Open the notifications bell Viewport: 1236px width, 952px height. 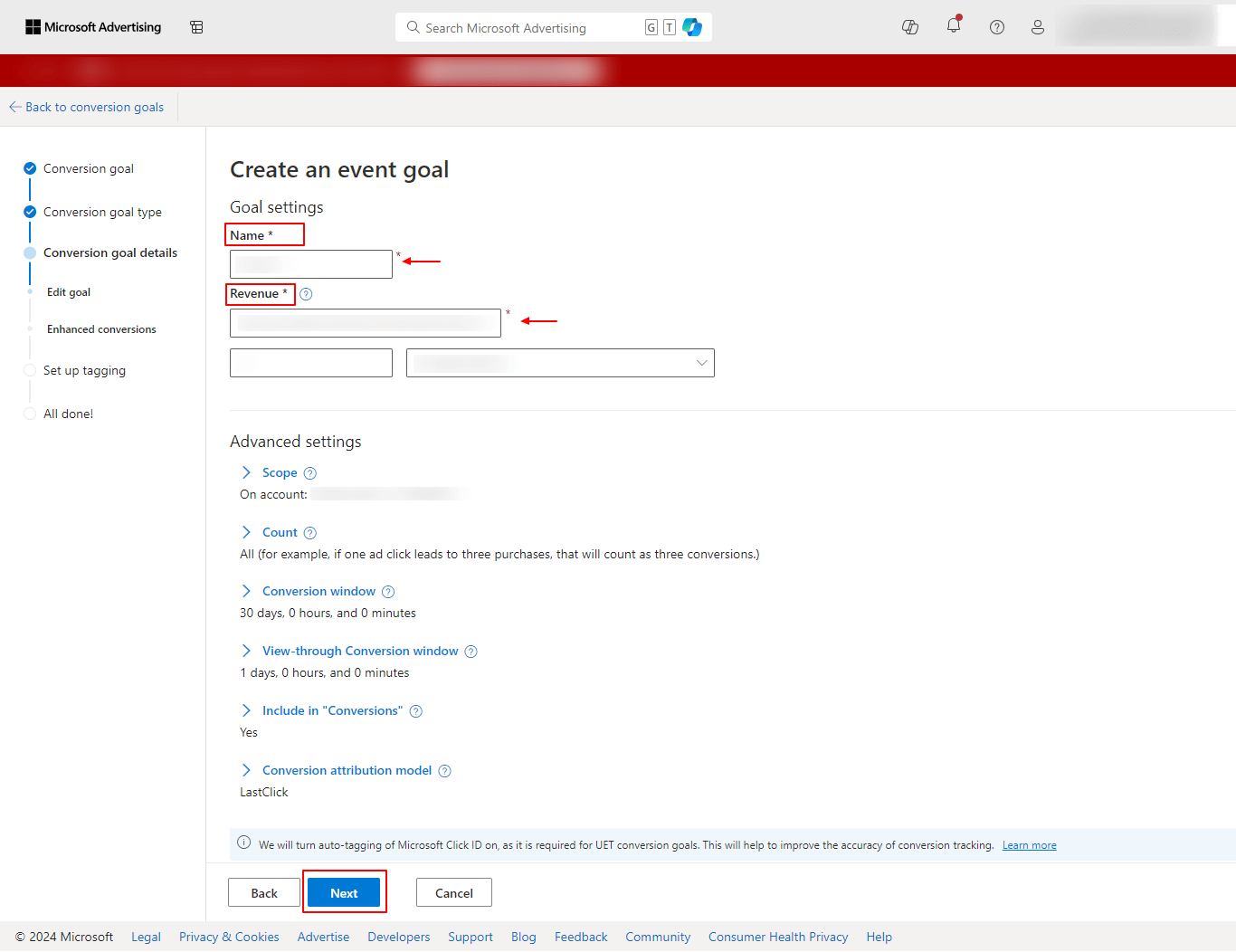pyautogui.click(x=953, y=26)
